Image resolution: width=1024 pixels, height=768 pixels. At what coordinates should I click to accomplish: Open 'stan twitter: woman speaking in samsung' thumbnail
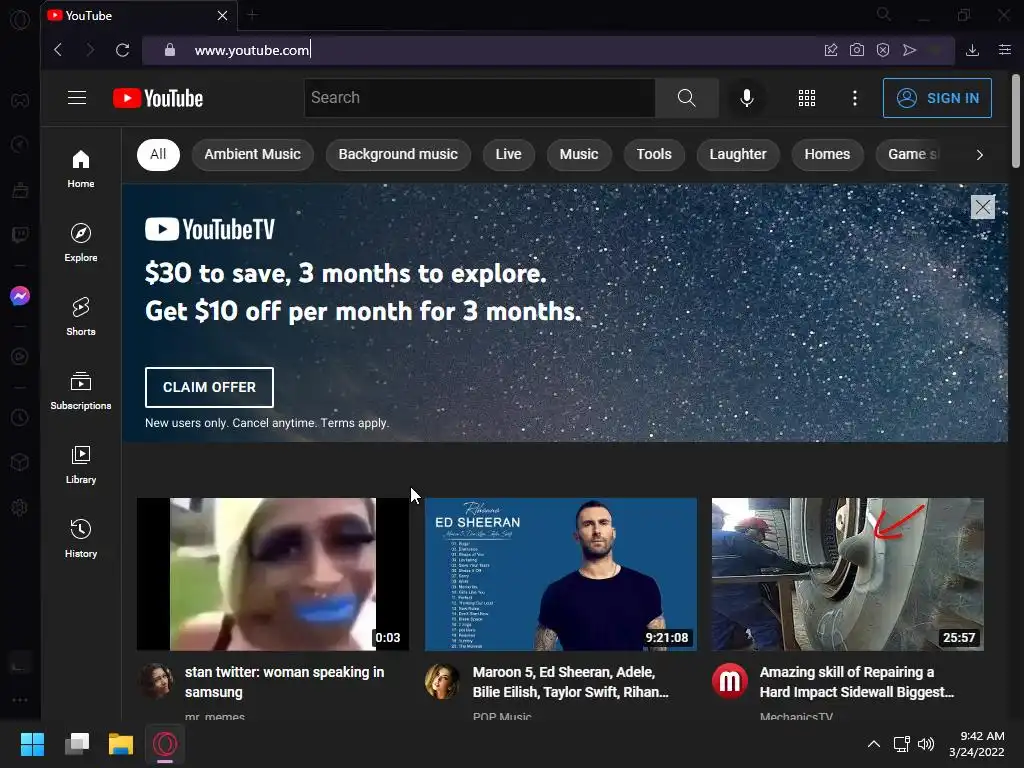coord(272,574)
